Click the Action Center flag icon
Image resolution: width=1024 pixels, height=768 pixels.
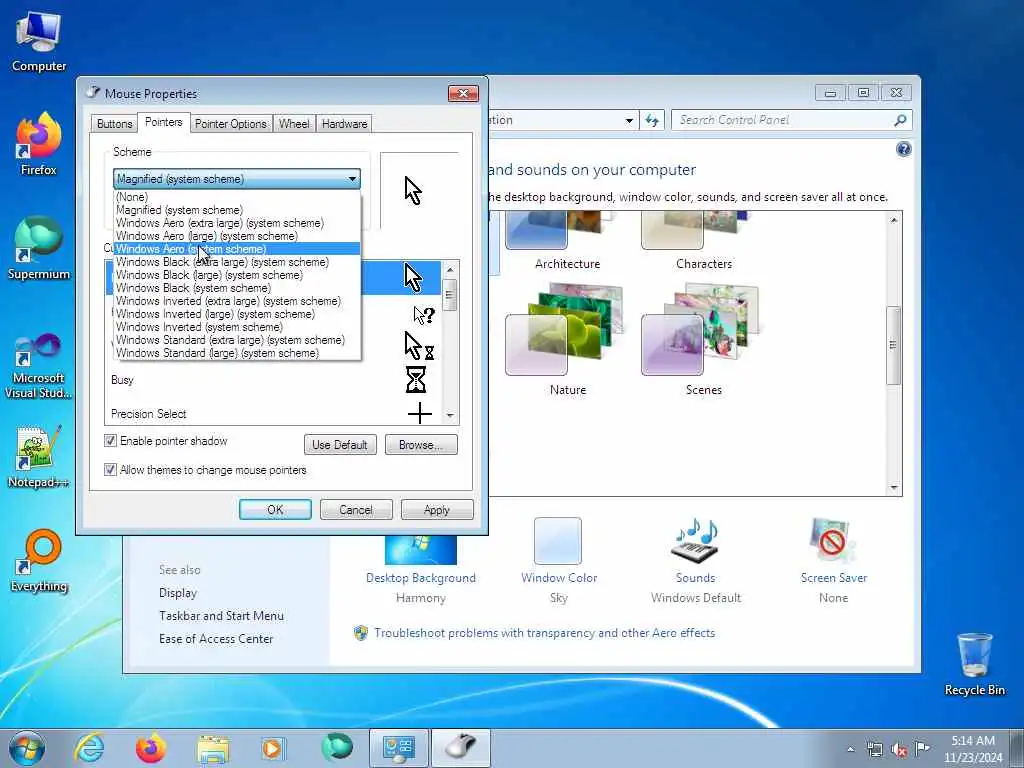click(922, 748)
